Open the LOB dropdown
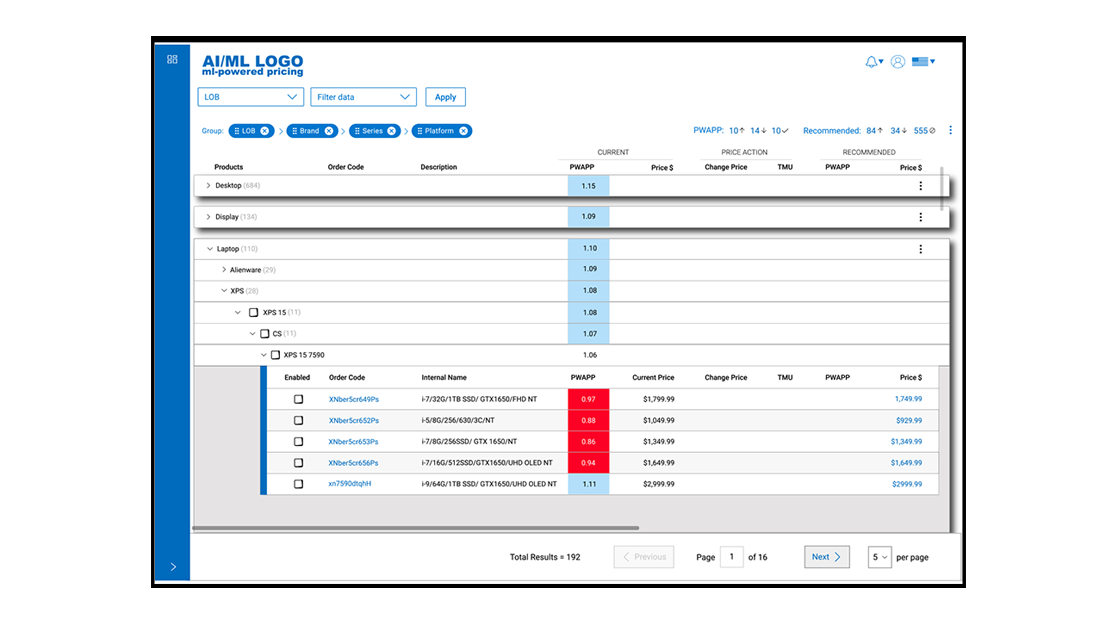1116x625 pixels. [251, 97]
